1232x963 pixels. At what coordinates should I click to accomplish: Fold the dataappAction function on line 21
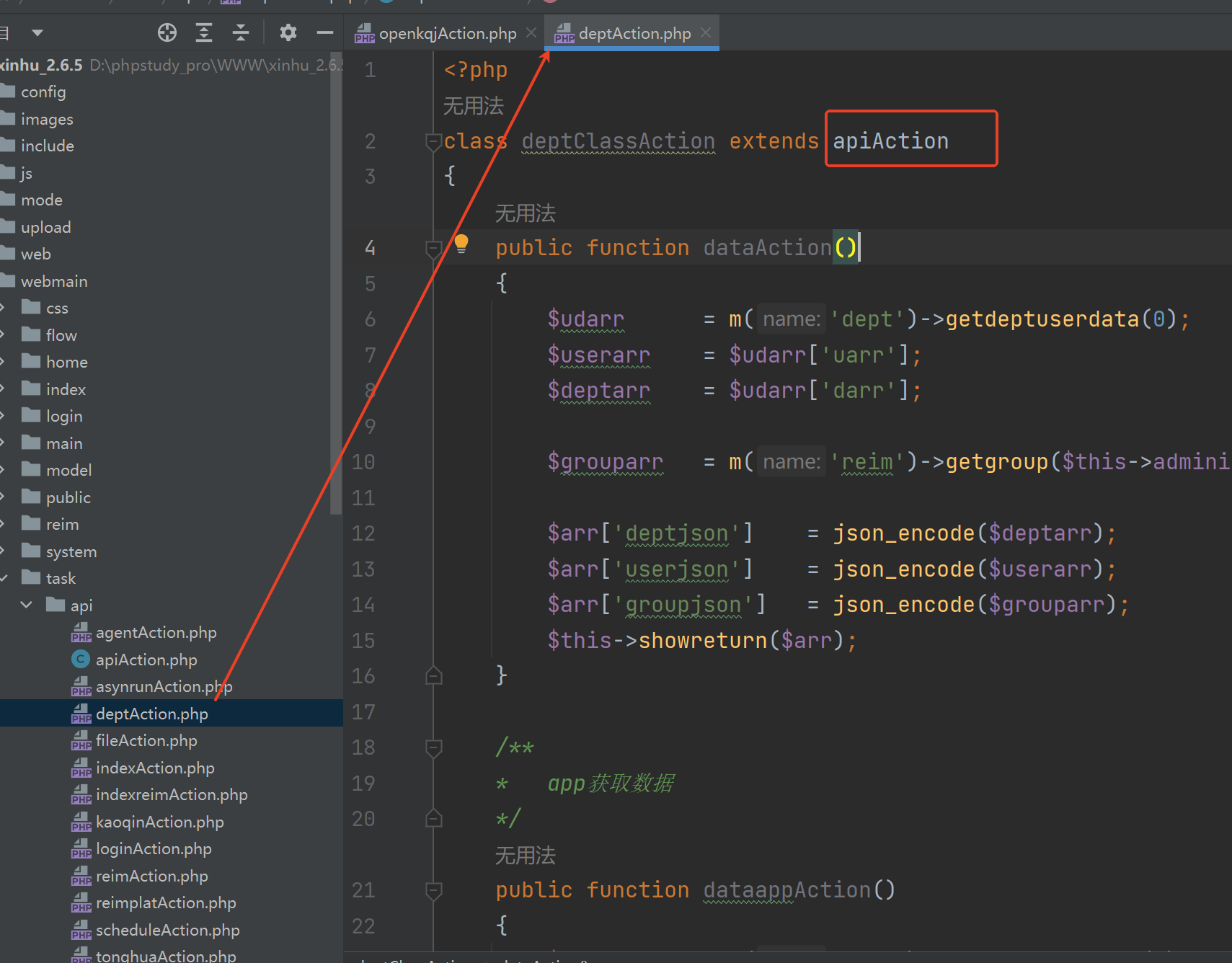click(x=433, y=890)
